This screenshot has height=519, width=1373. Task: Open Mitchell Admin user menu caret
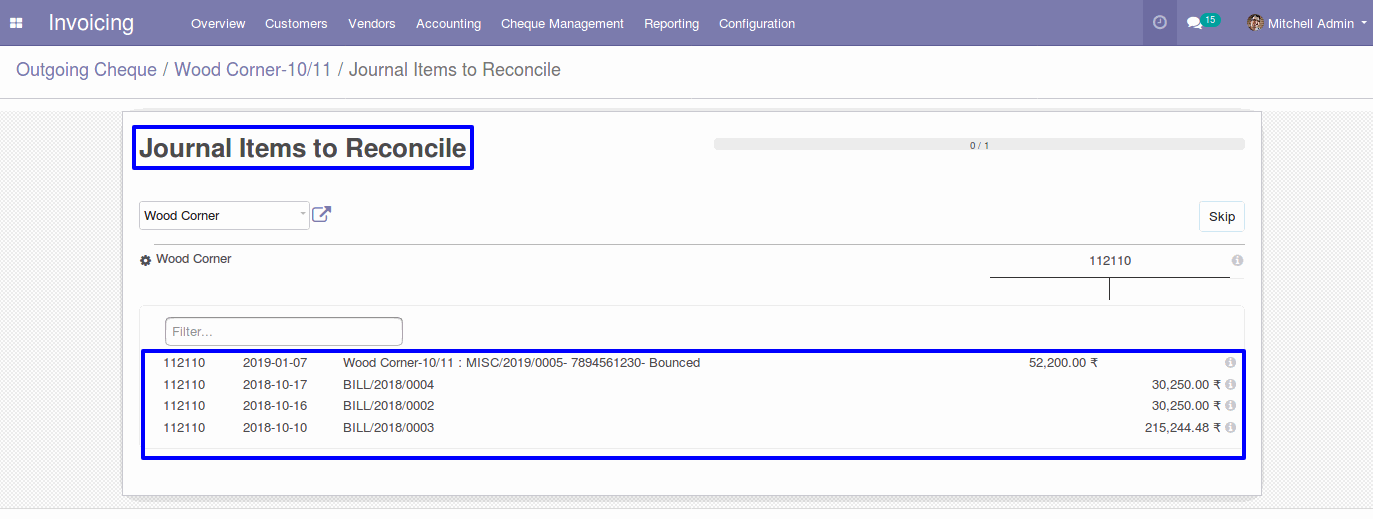pos(1364,23)
